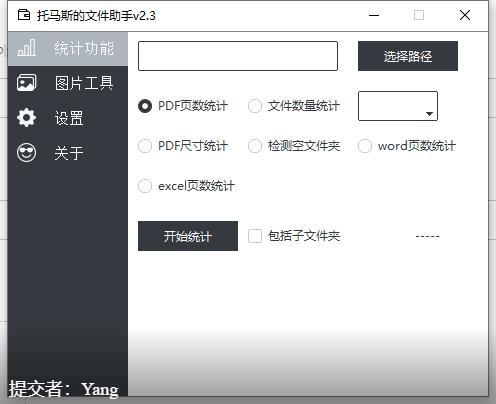Open the 关于 section label
Image resolution: width=496 pixels, height=404 pixels.
[x=69, y=153]
